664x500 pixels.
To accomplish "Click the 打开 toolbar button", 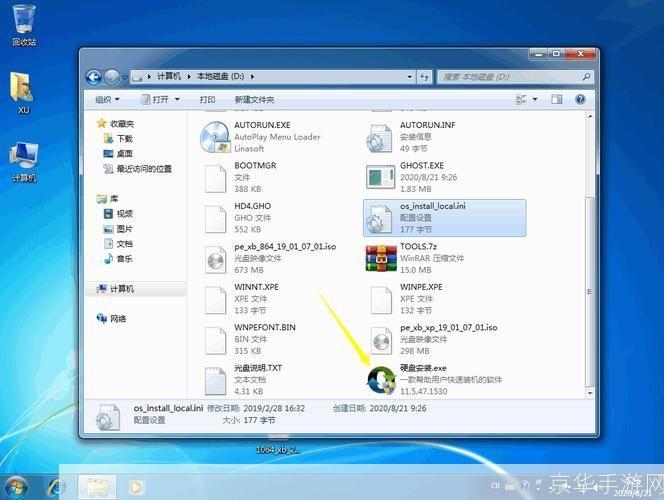I will pos(155,99).
